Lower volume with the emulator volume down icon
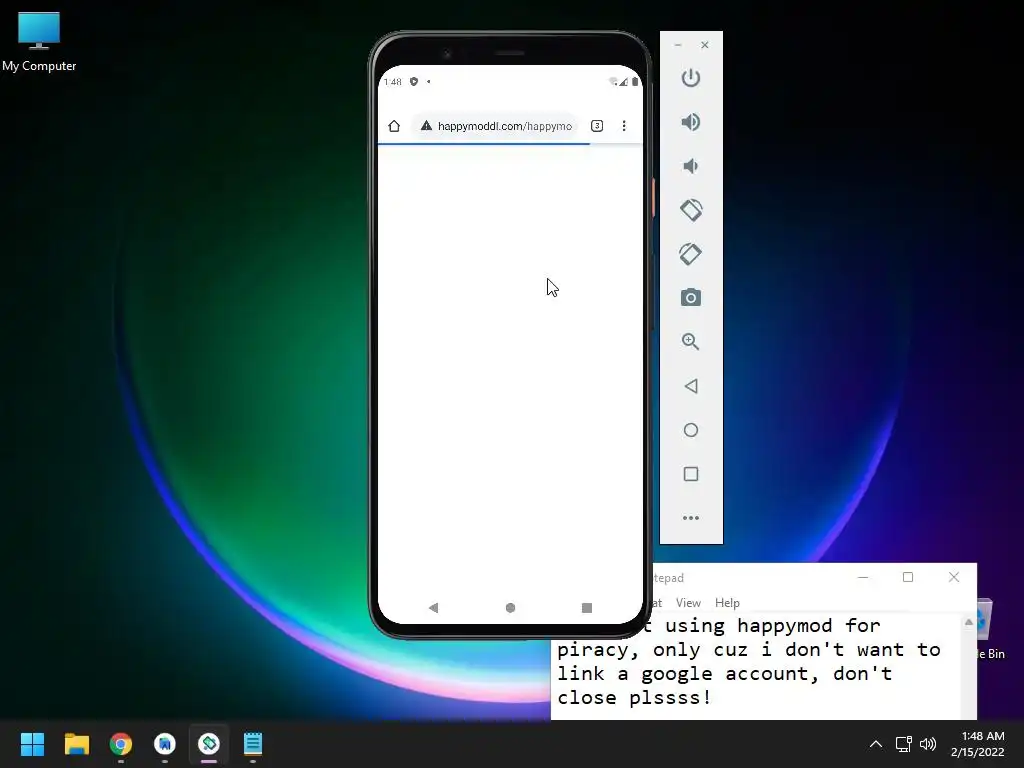Screen dimensions: 1024x768 [x=690, y=166]
